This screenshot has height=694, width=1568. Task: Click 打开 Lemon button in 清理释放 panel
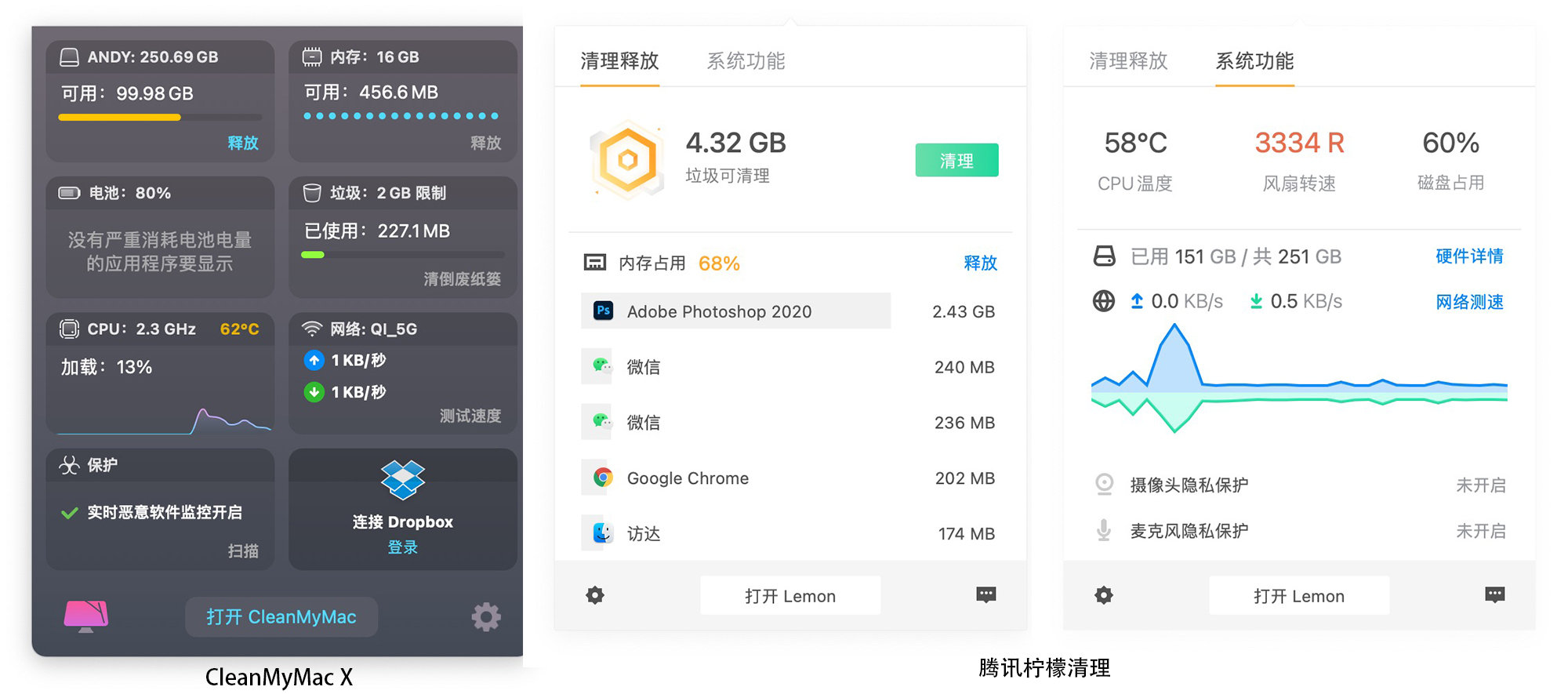pos(790,596)
